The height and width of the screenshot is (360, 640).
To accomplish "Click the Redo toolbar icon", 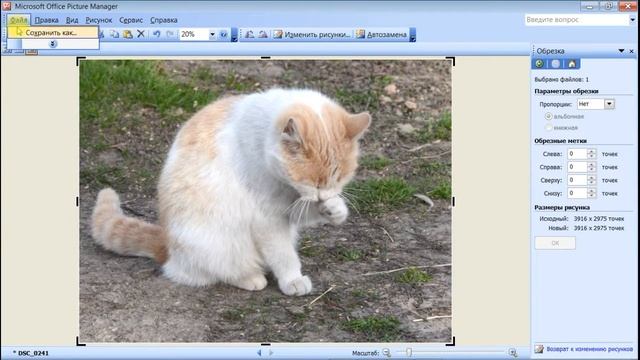I will coord(170,34).
